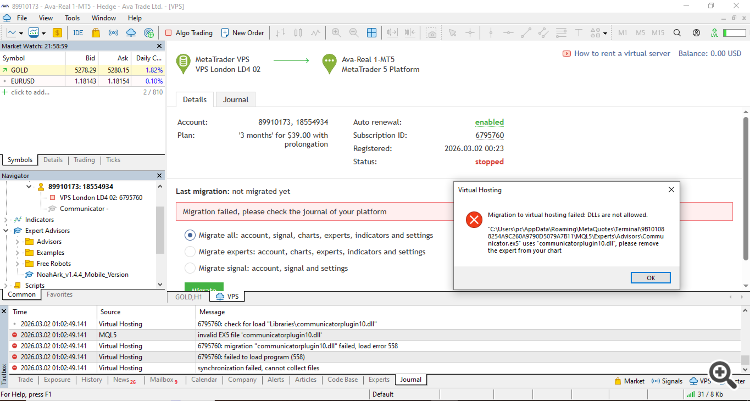Screen dimensions: 750x401
Task: Select 'Migrate experts' radio option
Action: pyautogui.click(x=190, y=252)
